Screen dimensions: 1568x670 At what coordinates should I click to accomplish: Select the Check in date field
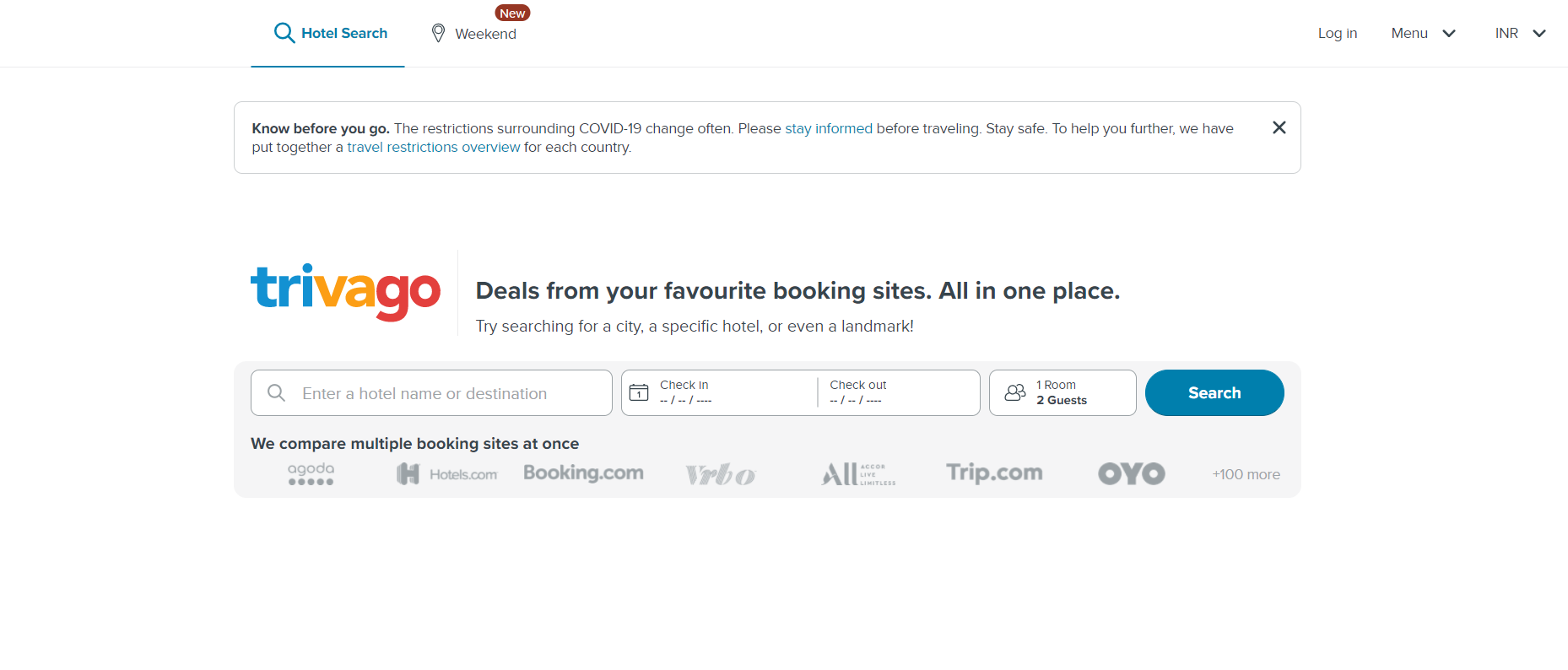pyautogui.click(x=720, y=392)
